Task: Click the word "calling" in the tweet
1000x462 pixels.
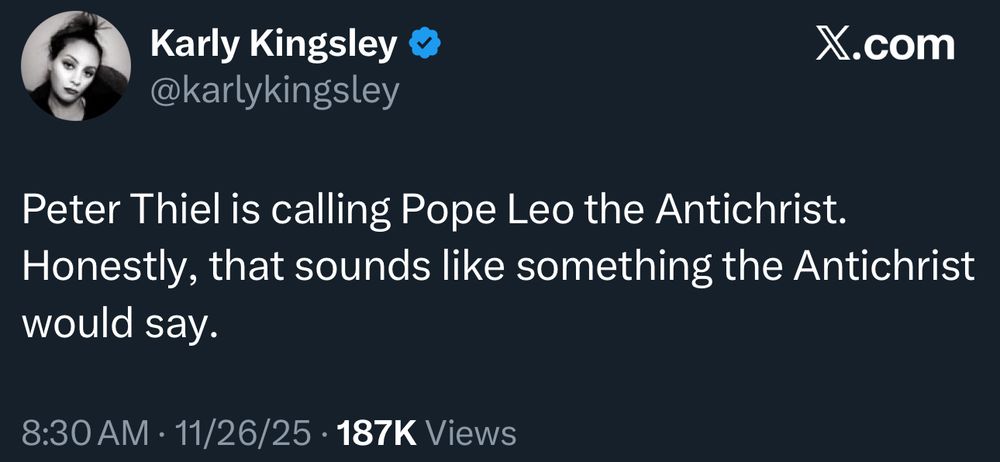Action: 339,214
